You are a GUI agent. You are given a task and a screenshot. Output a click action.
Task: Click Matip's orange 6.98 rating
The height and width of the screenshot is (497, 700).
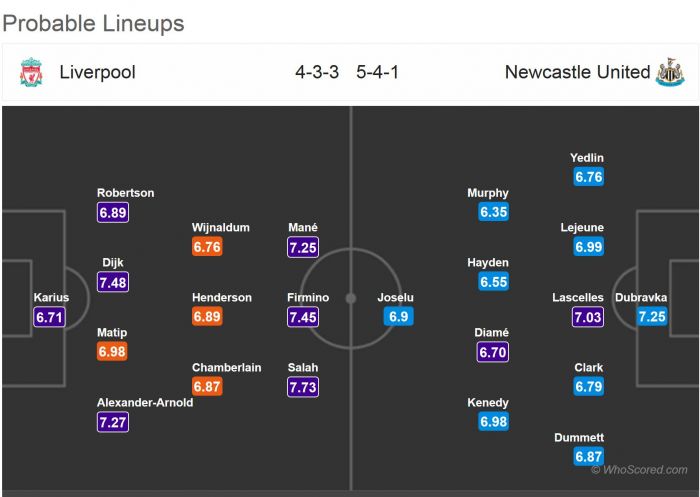113,352
